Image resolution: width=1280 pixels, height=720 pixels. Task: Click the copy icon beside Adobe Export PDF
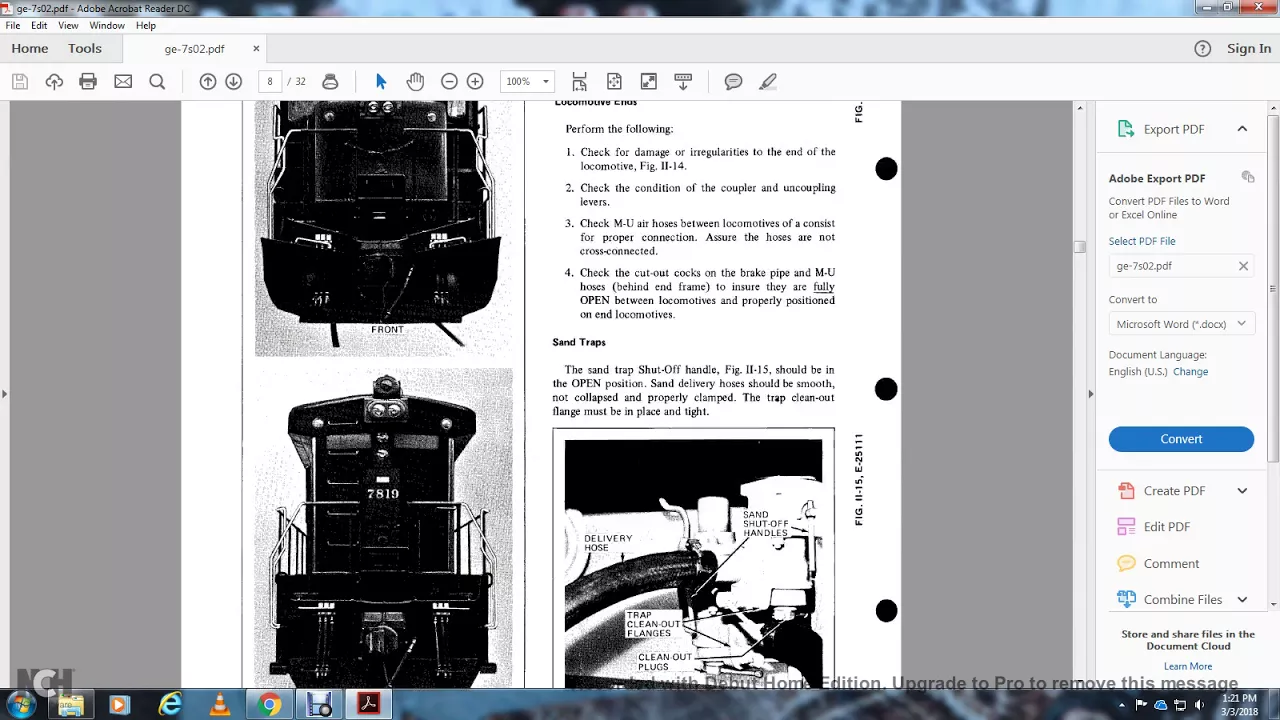tap(1248, 177)
